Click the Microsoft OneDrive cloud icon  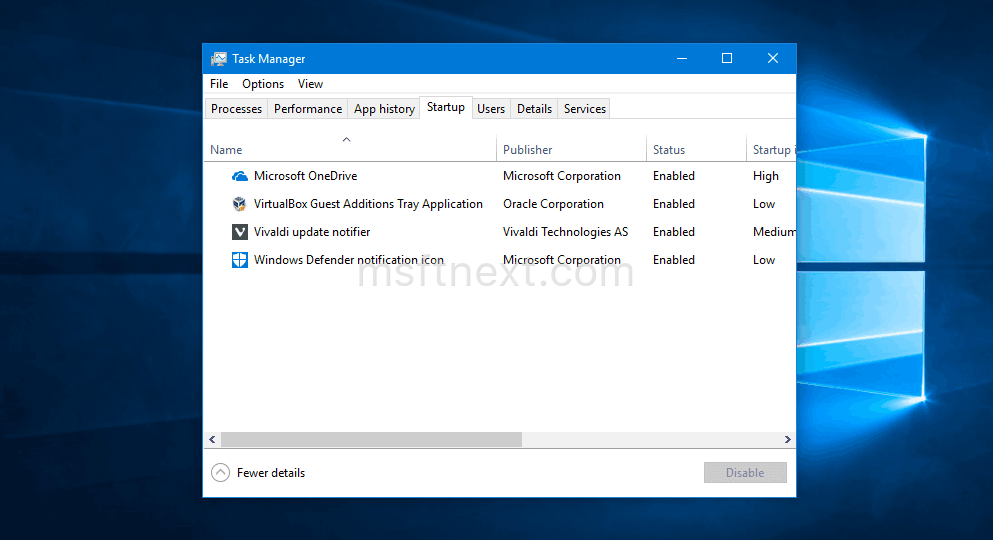(239, 176)
